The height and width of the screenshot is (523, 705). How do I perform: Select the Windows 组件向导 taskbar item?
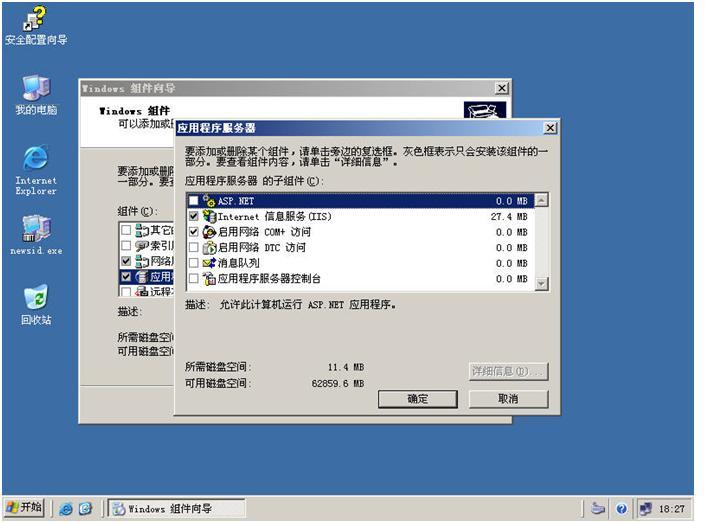point(176,509)
